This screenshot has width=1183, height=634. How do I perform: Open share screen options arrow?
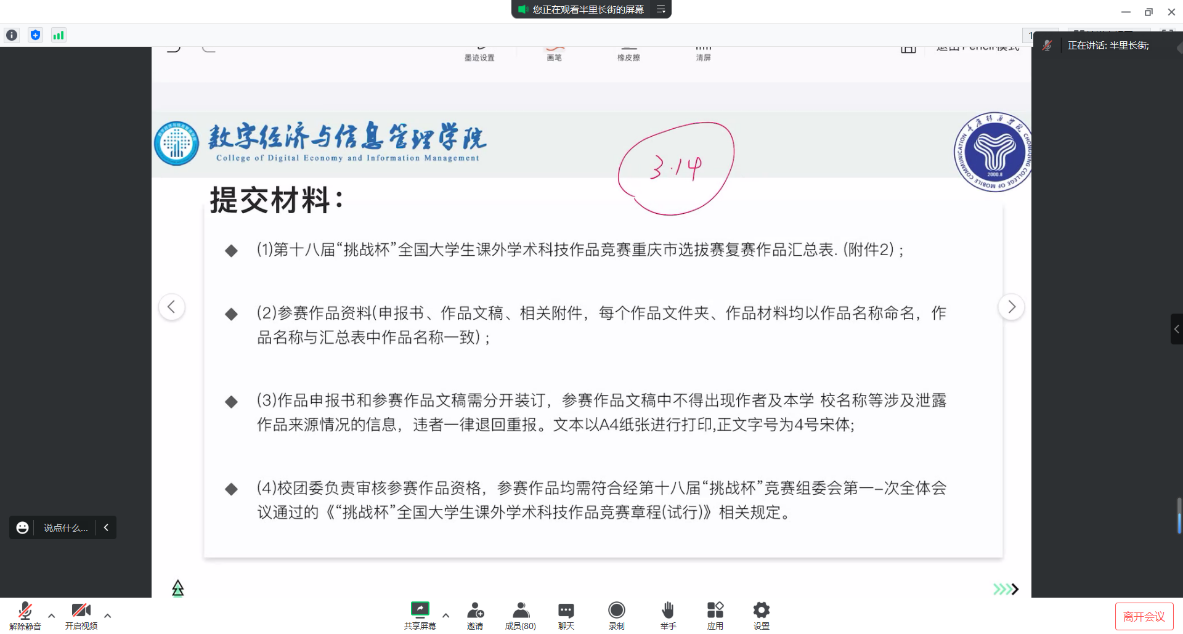[x=445, y=615]
